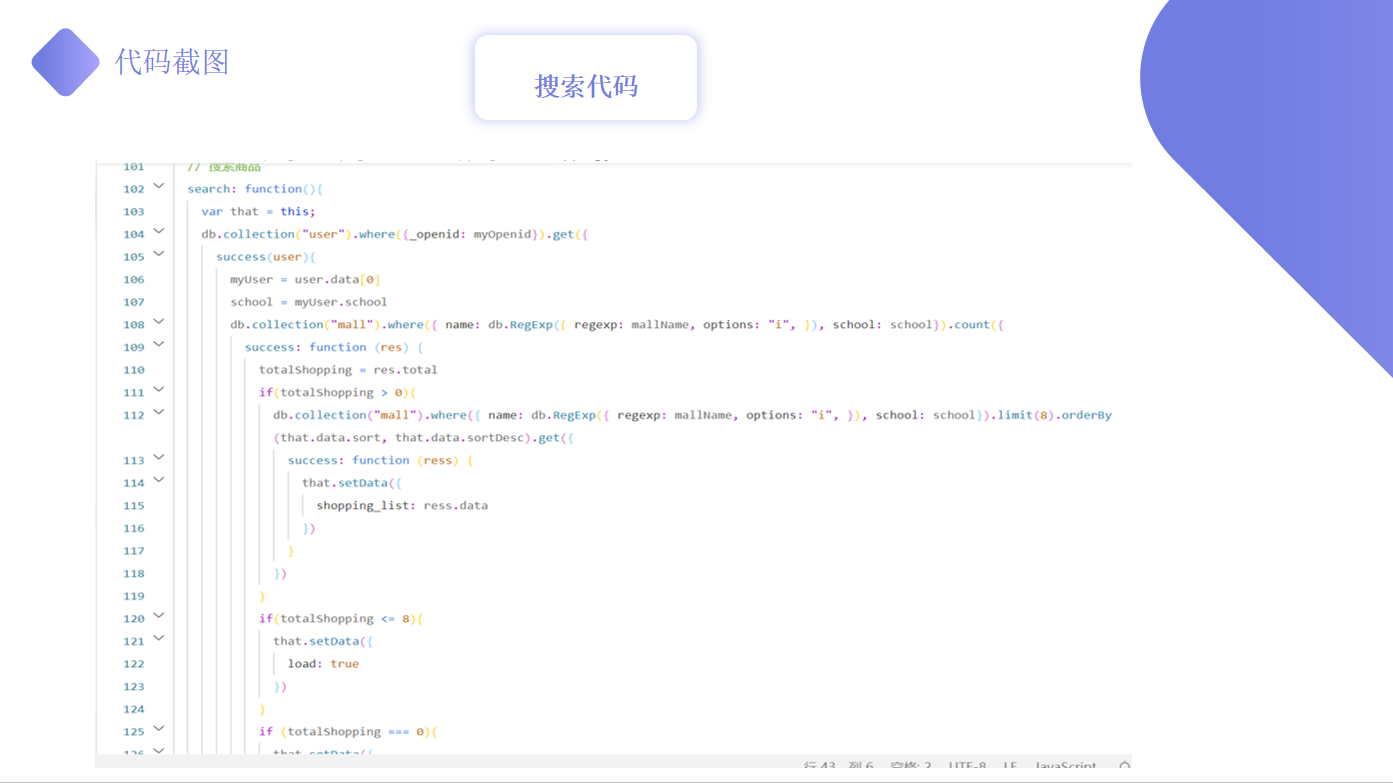Open the 空格: 2 indentation setting
The width and height of the screenshot is (1393, 783).
pyautogui.click(x=911, y=766)
